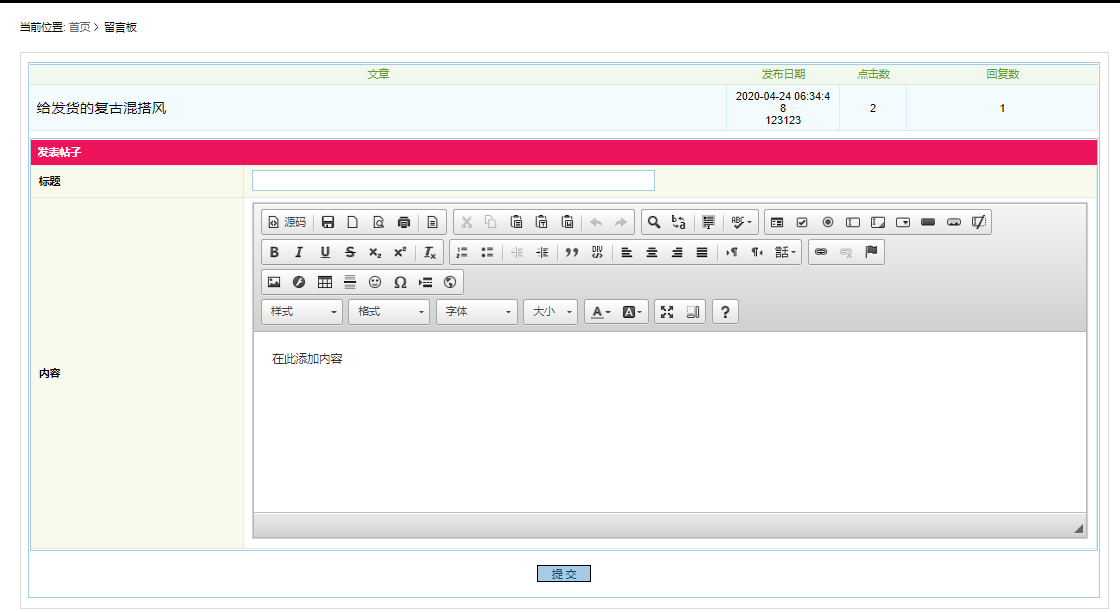The image size is (1120, 612).
Task: Open the text color picker
Action: pos(597,311)
